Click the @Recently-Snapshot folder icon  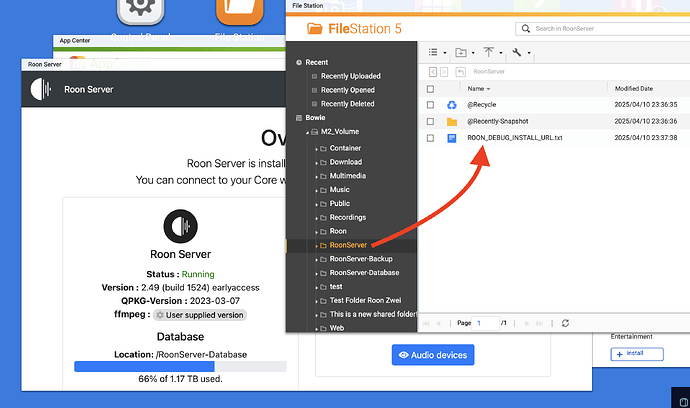pos(452,121)
